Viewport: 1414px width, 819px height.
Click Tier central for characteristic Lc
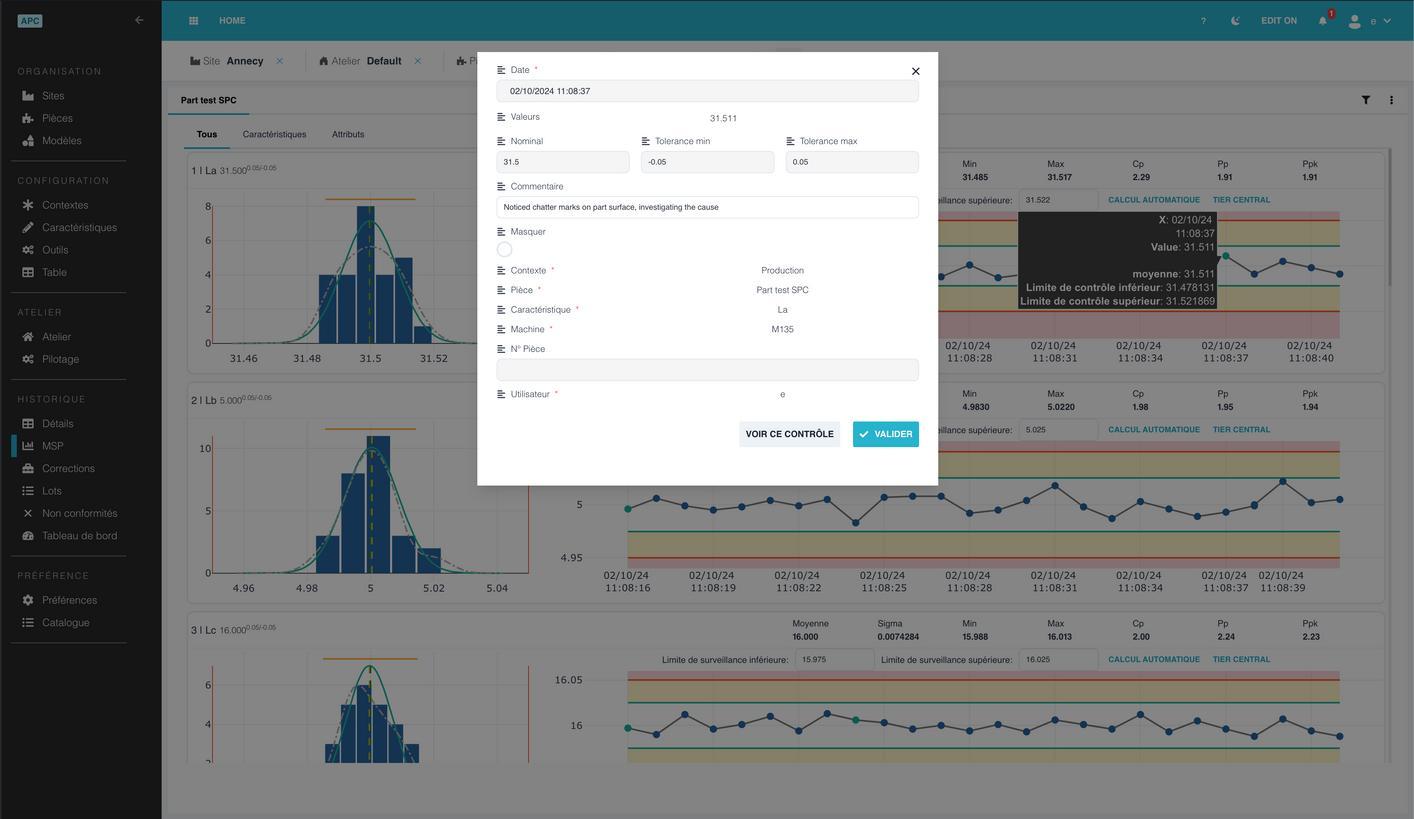point(1241,660)
